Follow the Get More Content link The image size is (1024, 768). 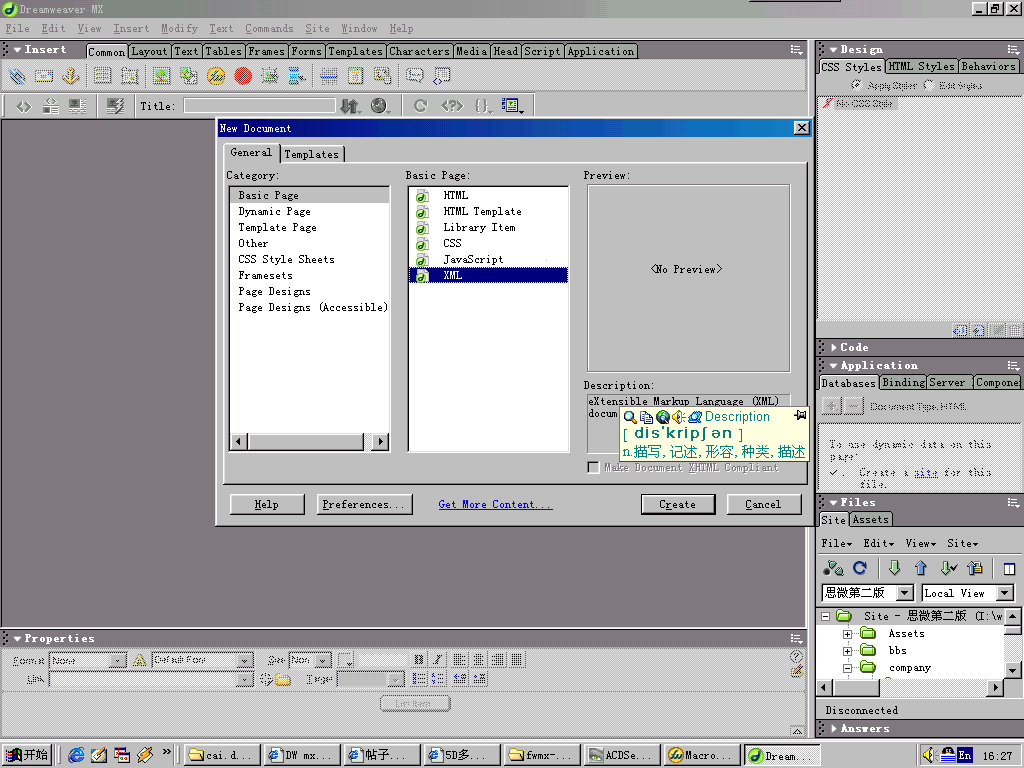495,504
